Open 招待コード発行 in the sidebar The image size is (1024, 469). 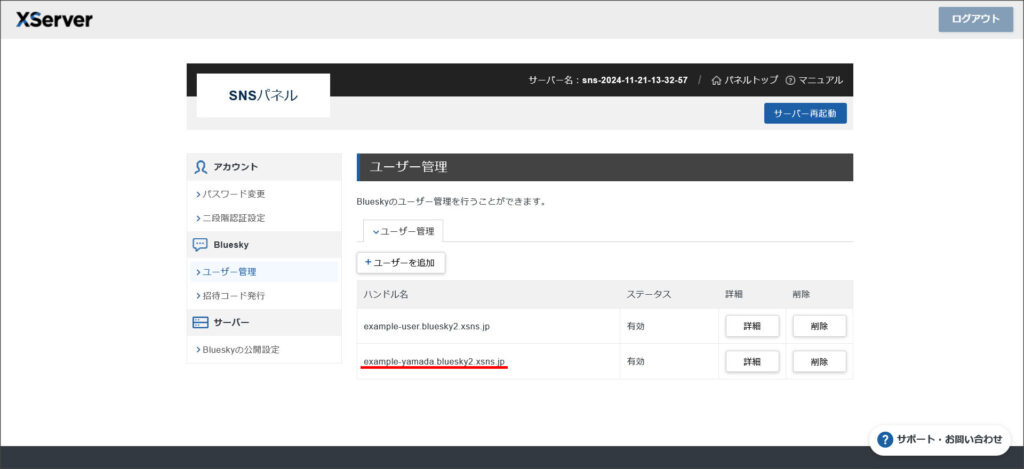[234, 296]
